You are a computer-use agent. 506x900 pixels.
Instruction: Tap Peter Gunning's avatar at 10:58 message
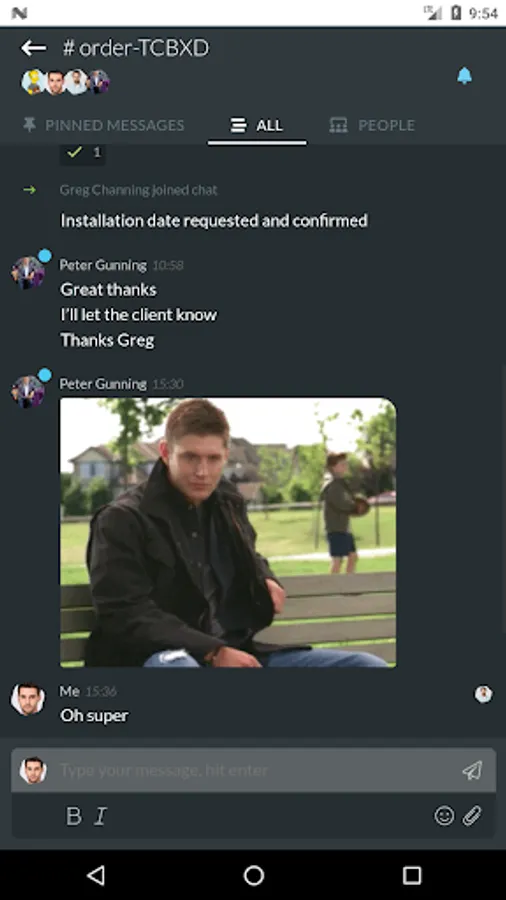(28, 273)
